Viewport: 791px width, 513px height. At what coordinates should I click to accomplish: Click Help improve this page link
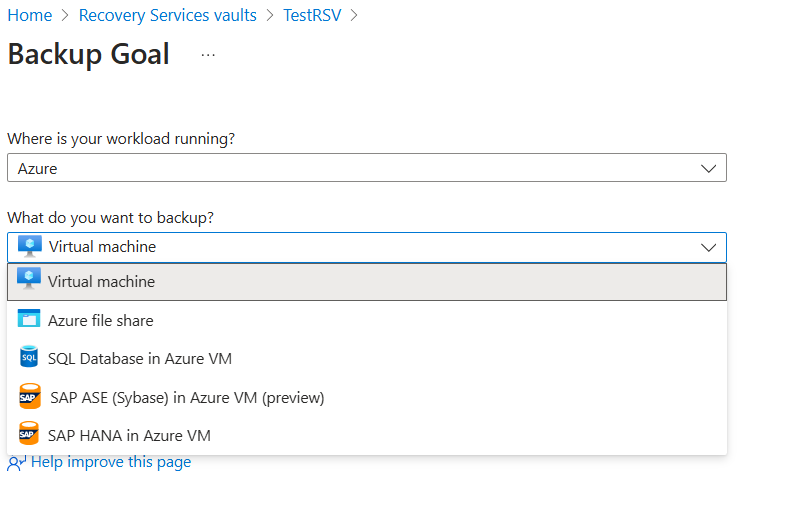[111, 462]
